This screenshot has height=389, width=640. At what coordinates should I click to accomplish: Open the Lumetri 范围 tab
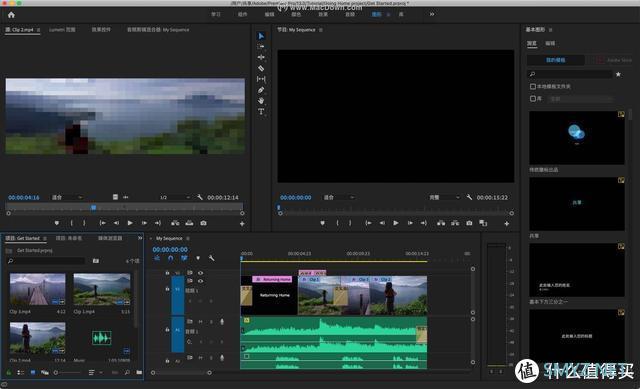(x=62, y=30)
